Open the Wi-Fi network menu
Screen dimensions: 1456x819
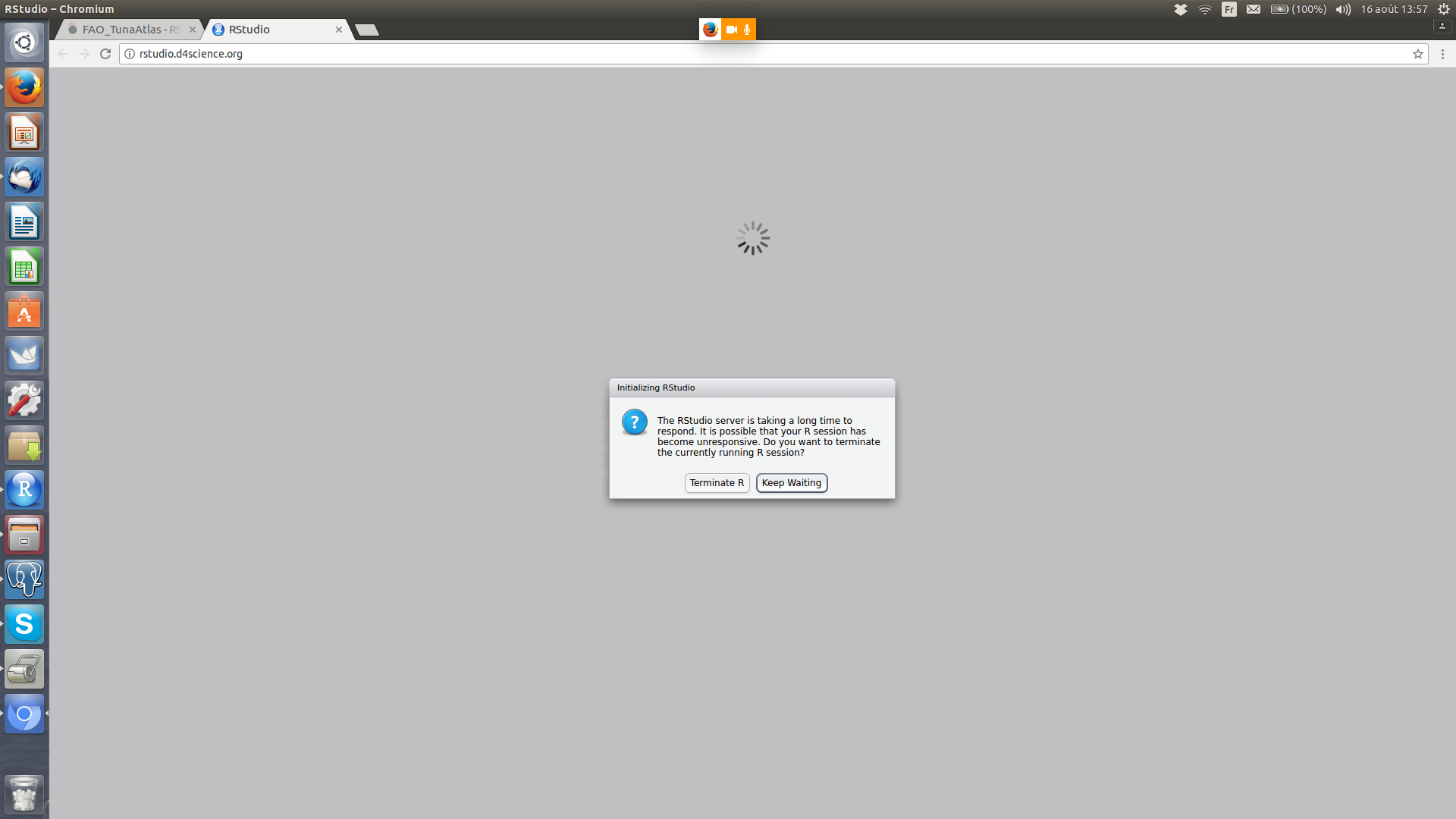[x=1205, y=9]
